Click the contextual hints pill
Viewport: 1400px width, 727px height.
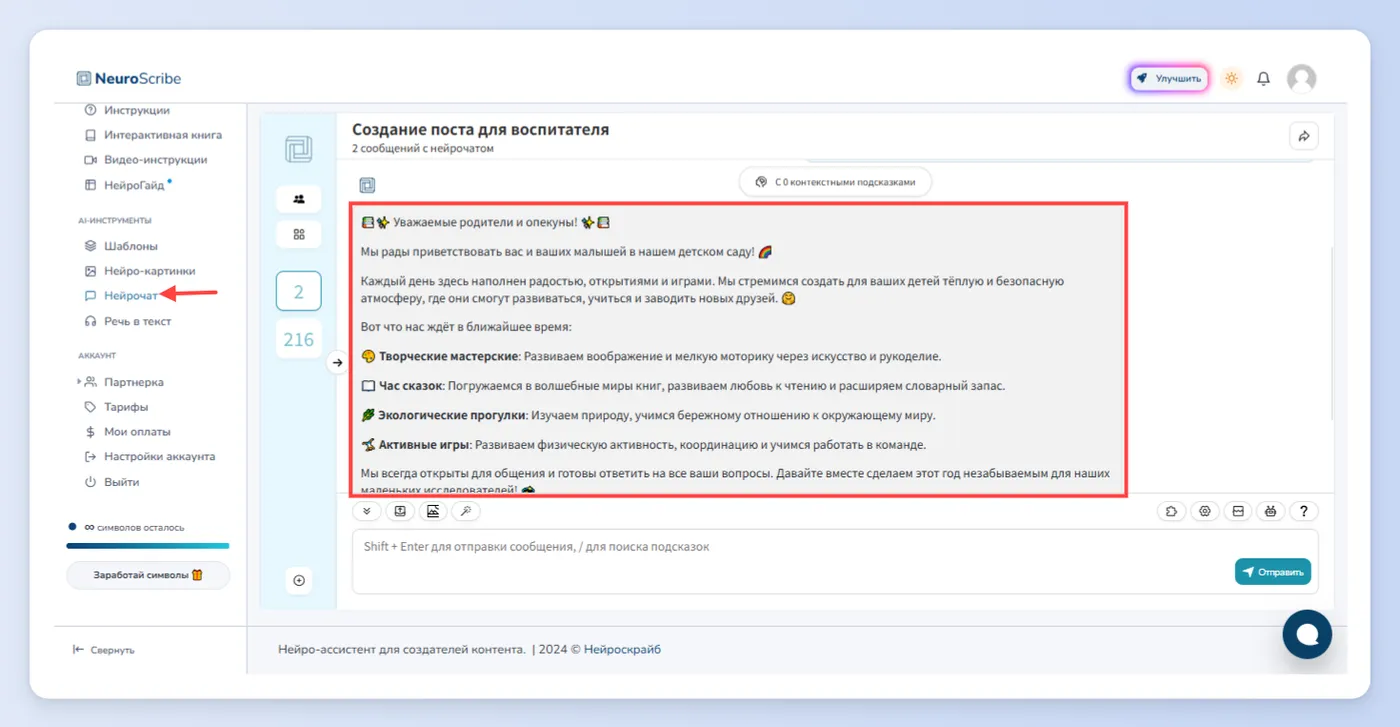[835, 182]
